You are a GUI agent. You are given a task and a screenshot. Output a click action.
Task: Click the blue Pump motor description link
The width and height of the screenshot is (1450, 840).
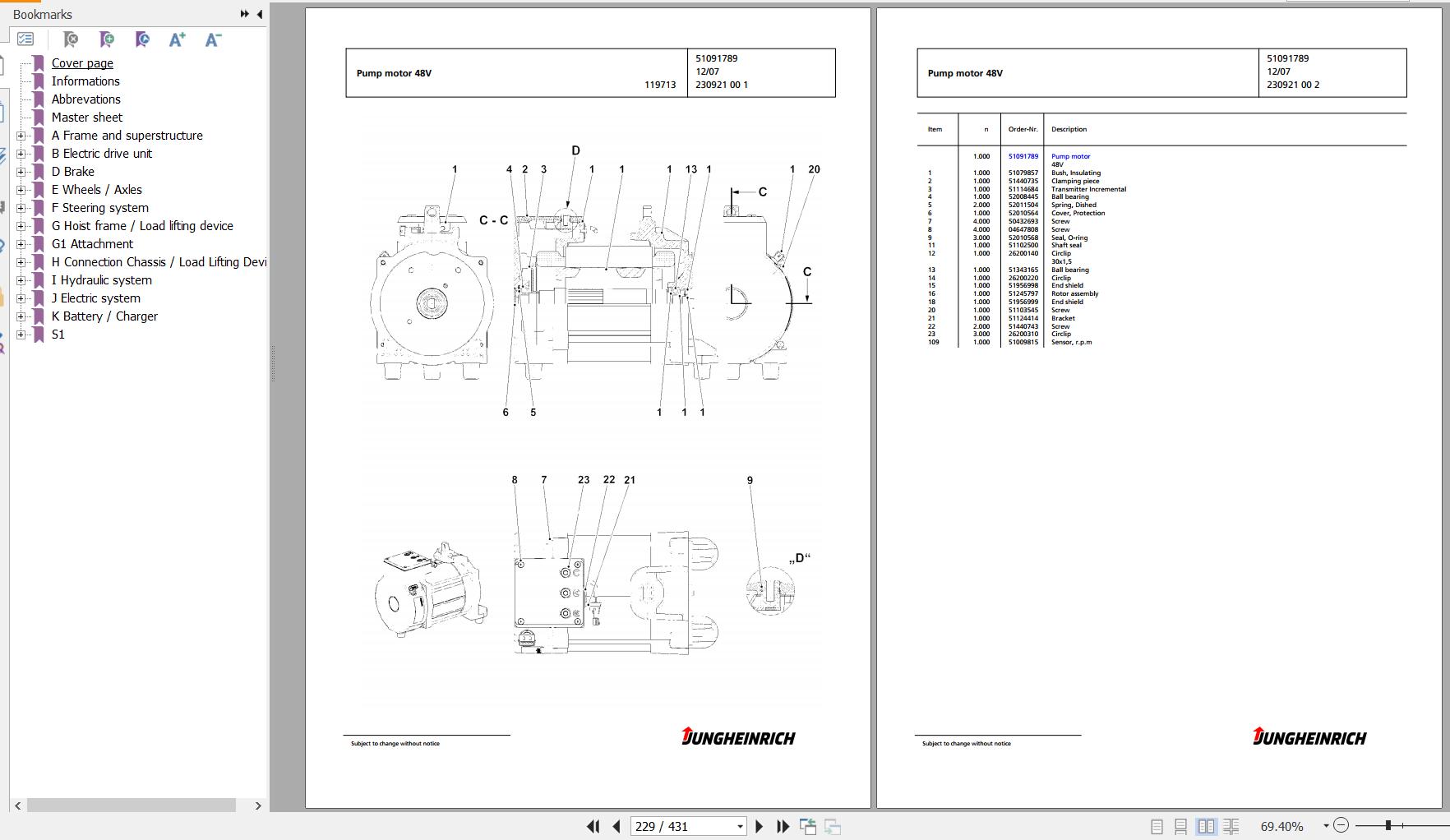(1070, 156)
